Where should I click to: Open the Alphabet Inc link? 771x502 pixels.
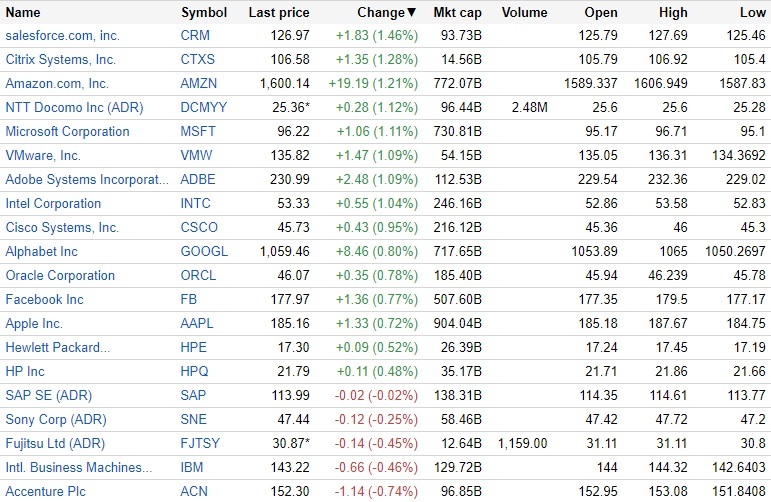coord(41,252)
